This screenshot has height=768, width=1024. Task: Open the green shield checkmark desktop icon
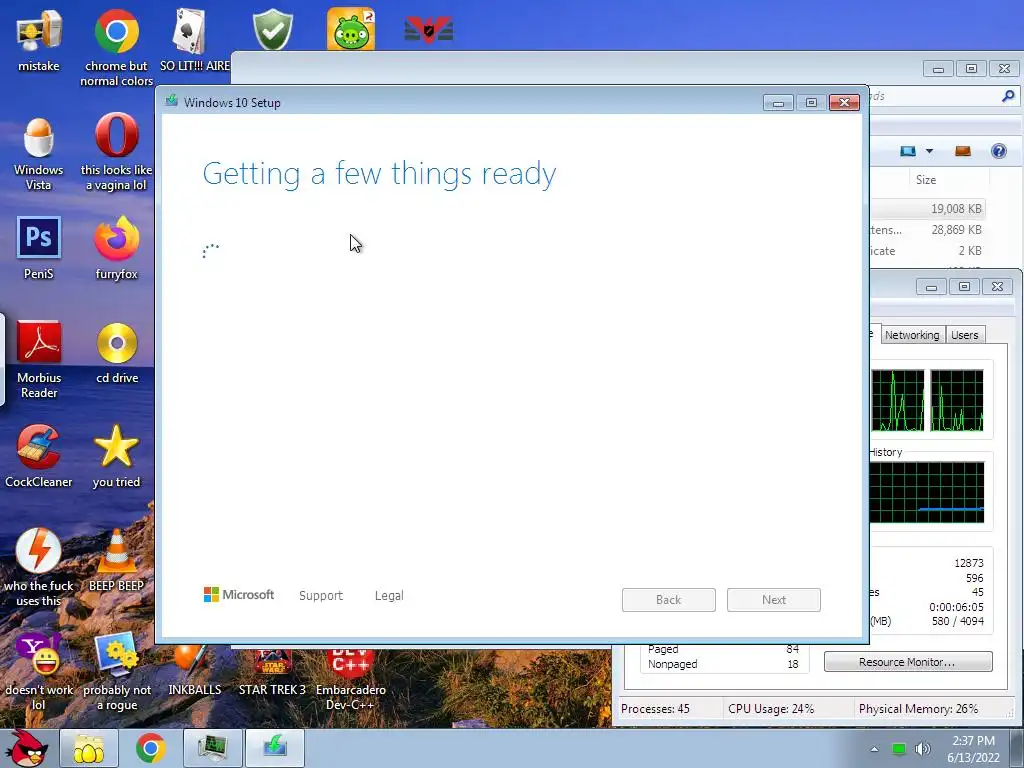coord(272,29)
